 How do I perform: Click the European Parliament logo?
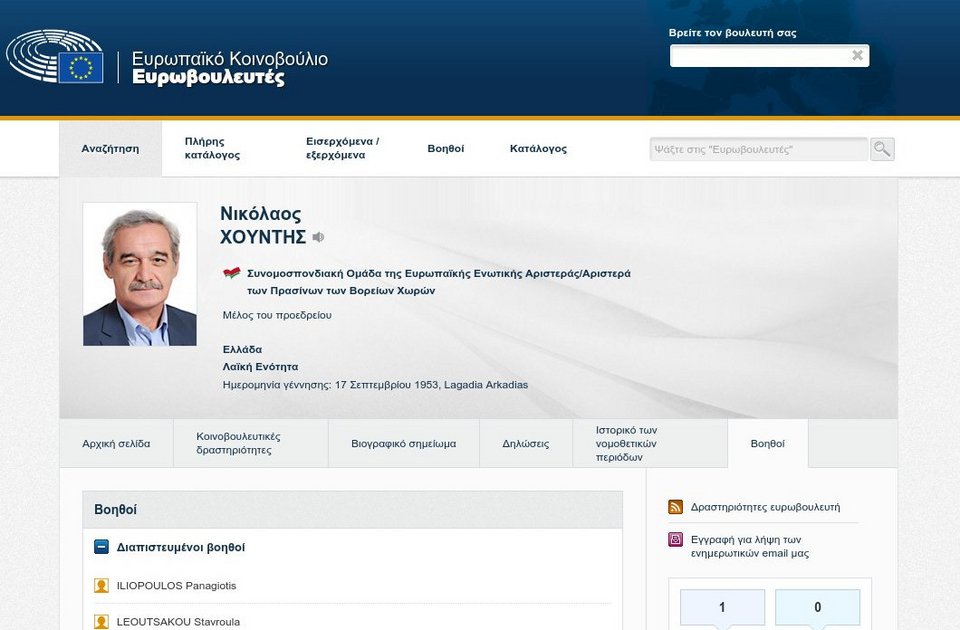tap(54, 56)
